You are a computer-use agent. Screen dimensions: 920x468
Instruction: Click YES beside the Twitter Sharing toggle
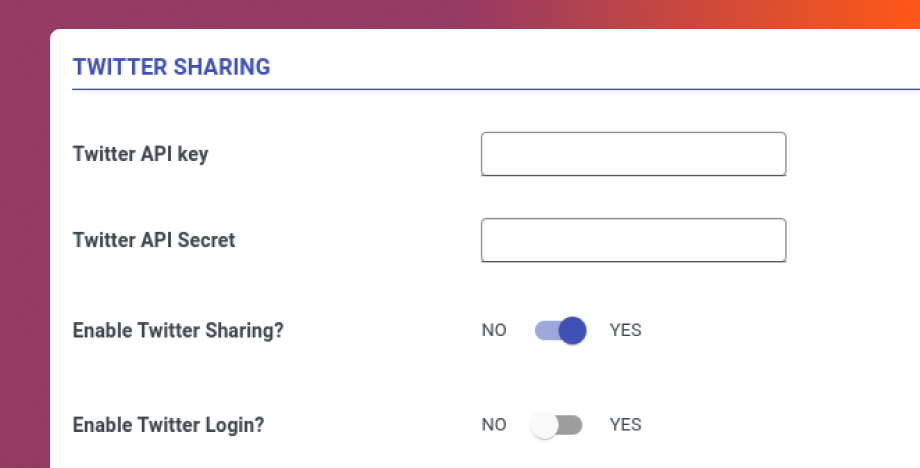pyautogui.click(x=625, y=330)
